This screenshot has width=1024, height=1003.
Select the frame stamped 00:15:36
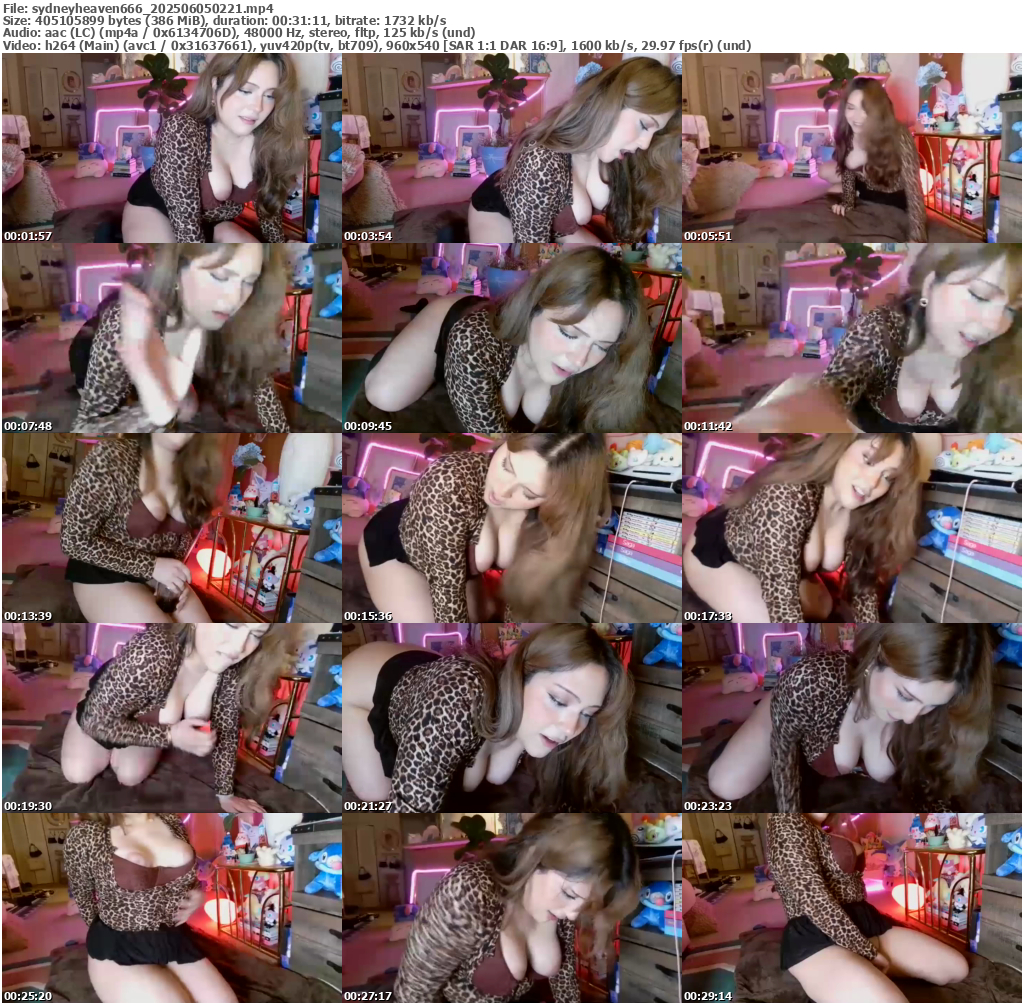click(511, 528)
